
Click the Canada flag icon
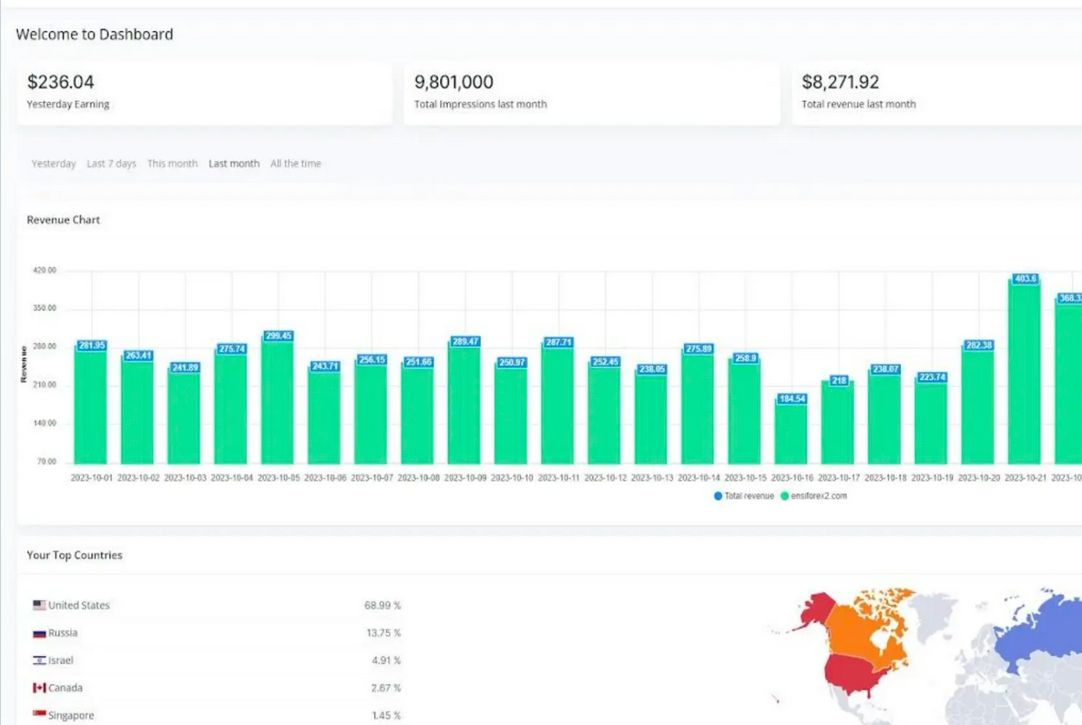(39, 688)
